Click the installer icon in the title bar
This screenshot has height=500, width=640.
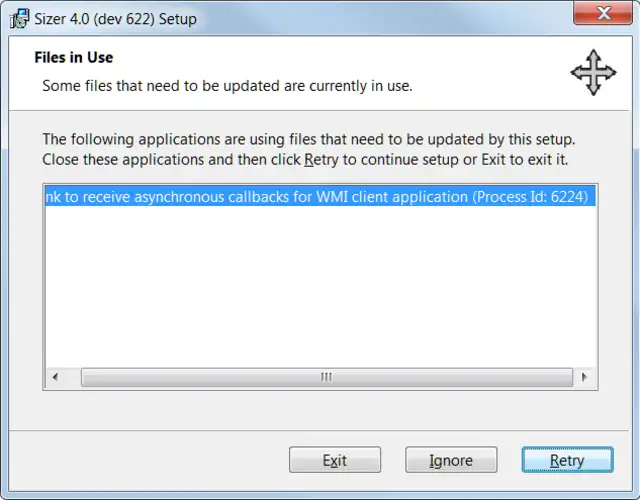pyautogui.click(x=19, y=19)
